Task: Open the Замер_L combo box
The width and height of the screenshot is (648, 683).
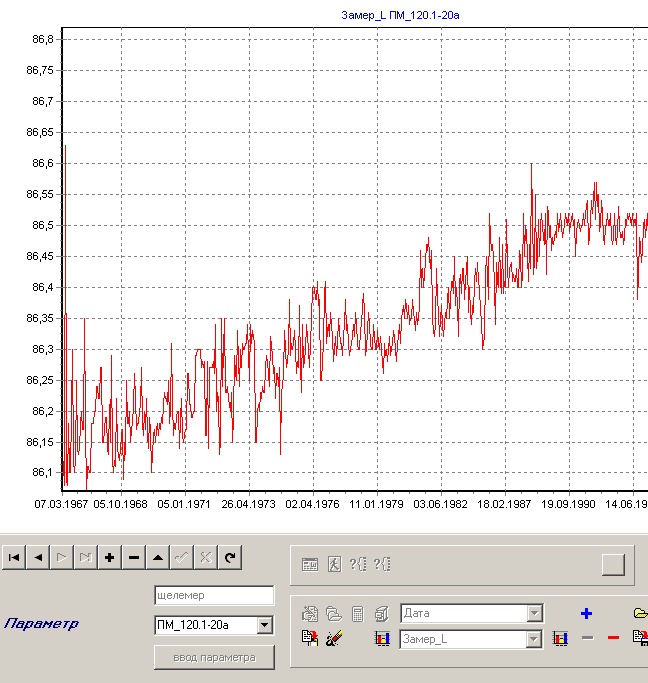Action: point(534,639)
